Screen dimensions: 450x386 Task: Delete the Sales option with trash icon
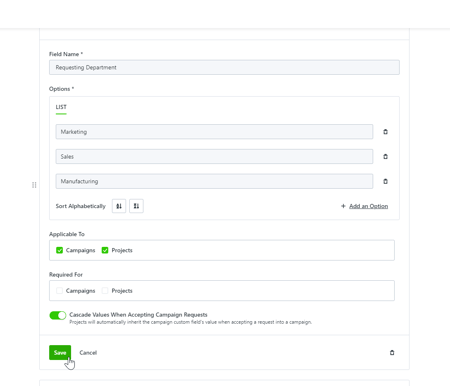pyautogui.click(x=385, y=156)
